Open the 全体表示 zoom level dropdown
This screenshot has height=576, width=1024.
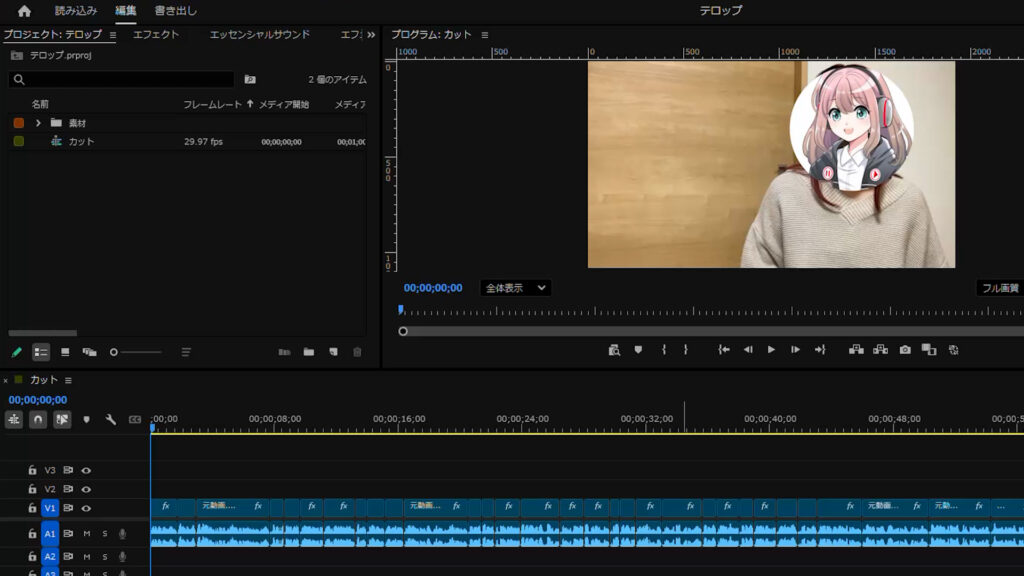pyautogui.click(x=516, y=288)
